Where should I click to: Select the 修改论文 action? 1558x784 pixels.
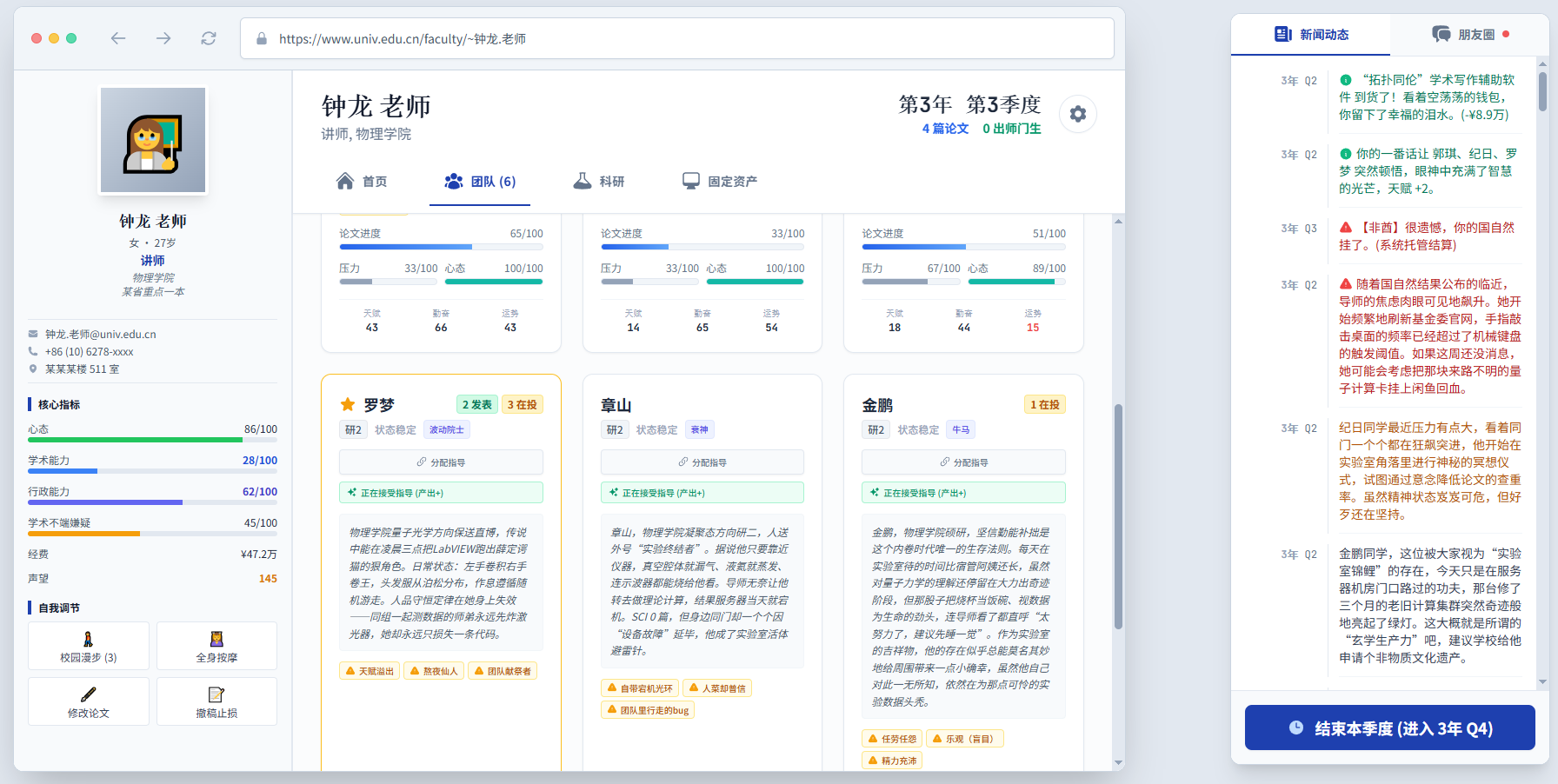click(x=89, y=701)
